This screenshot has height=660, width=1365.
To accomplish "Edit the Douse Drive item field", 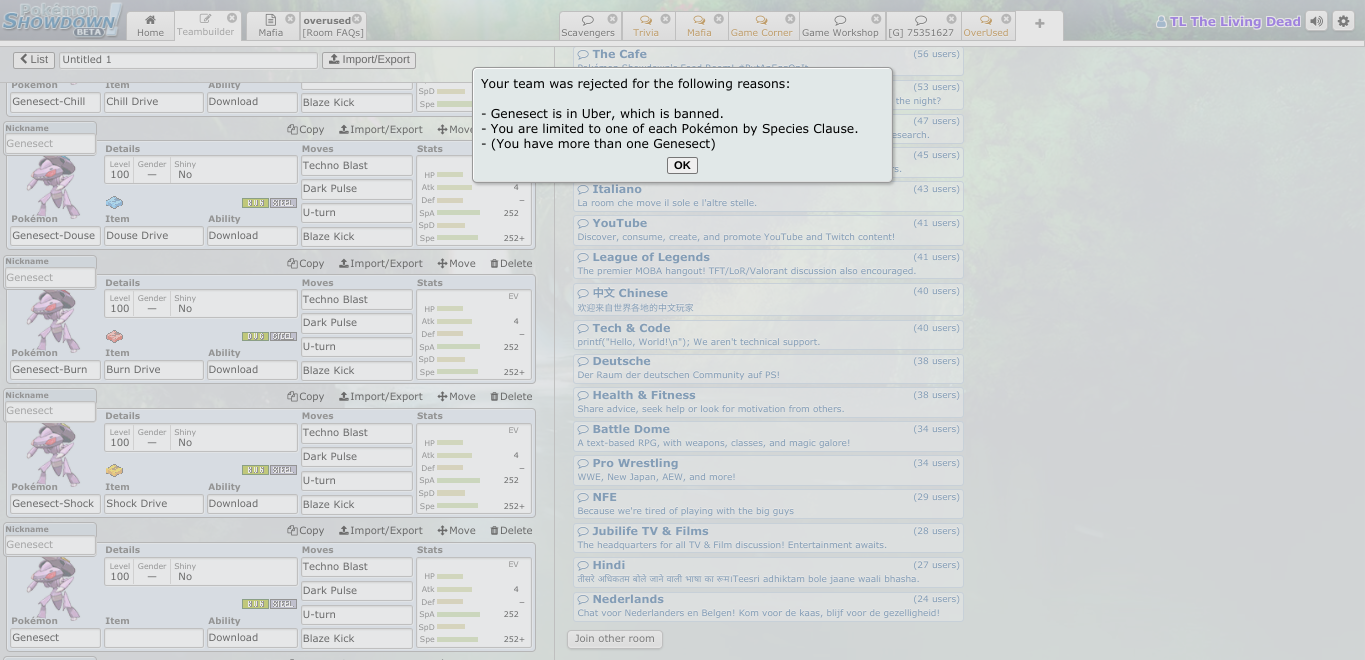I will coord(153,236).
